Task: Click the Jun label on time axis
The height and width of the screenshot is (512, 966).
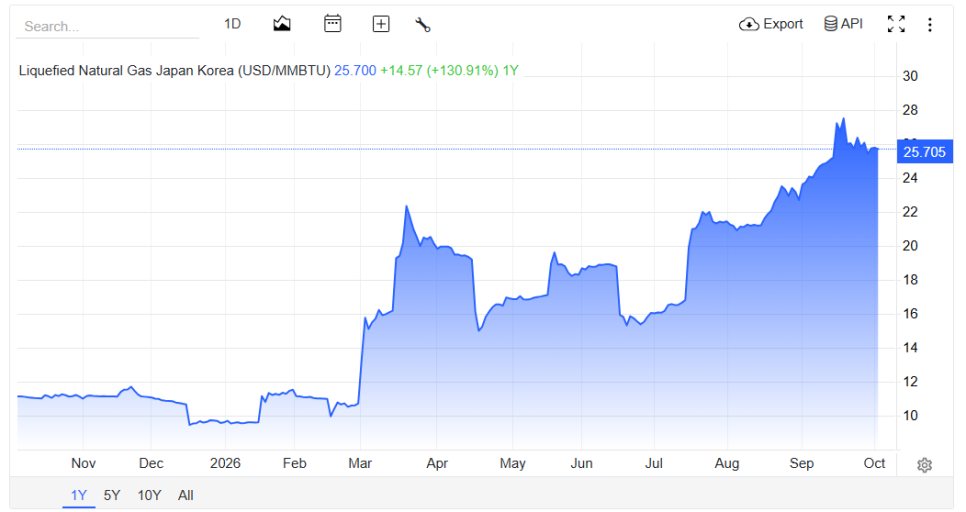Action: (x=582, y=463)
